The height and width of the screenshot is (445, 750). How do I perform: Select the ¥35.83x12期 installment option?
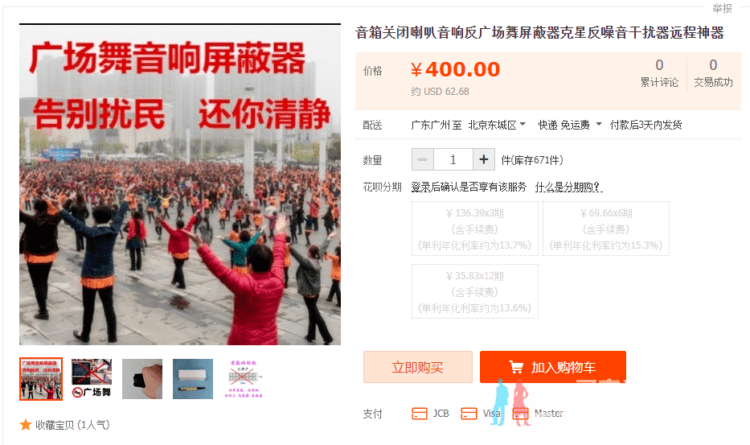tap(475, 291)
